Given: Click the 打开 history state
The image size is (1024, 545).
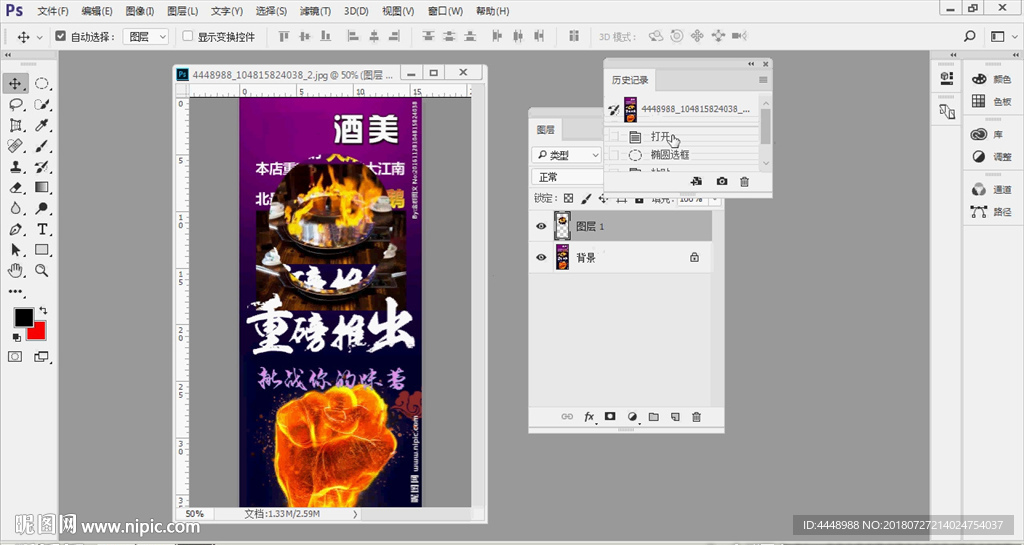Looking at the screenshot, I should 661,136.
